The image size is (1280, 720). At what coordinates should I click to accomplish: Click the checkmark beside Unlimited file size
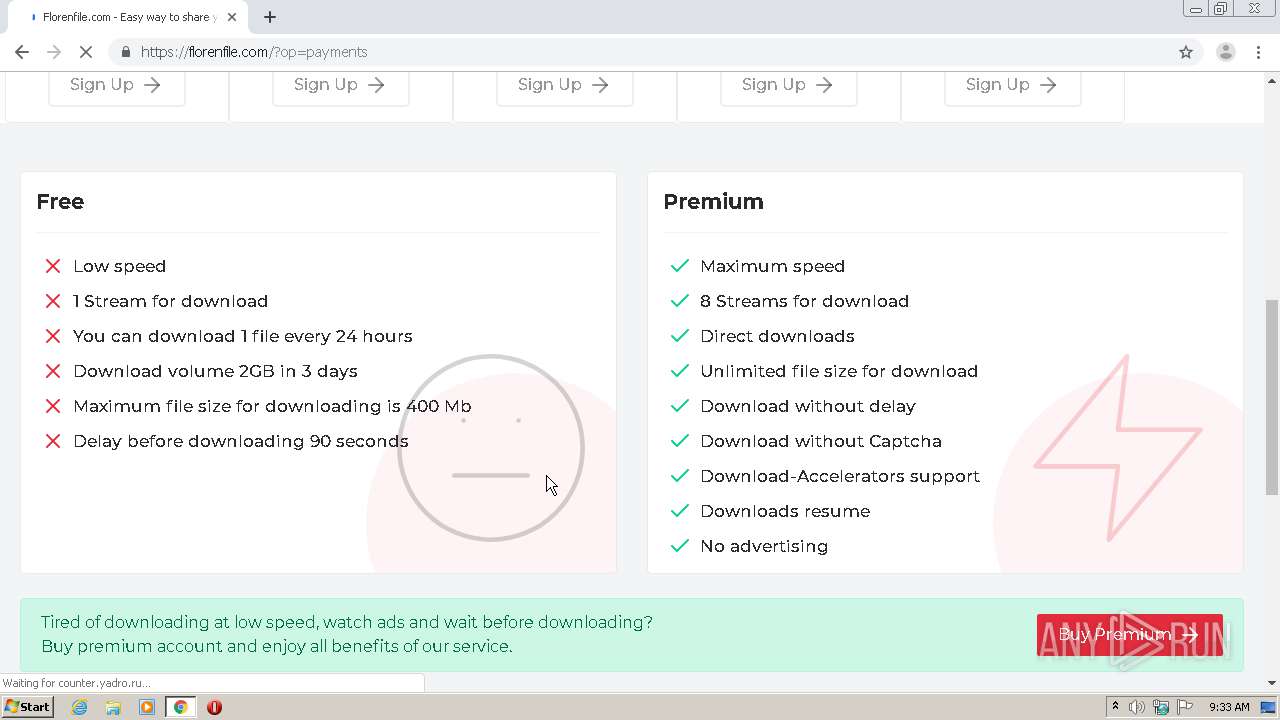[x=680, y=371]
